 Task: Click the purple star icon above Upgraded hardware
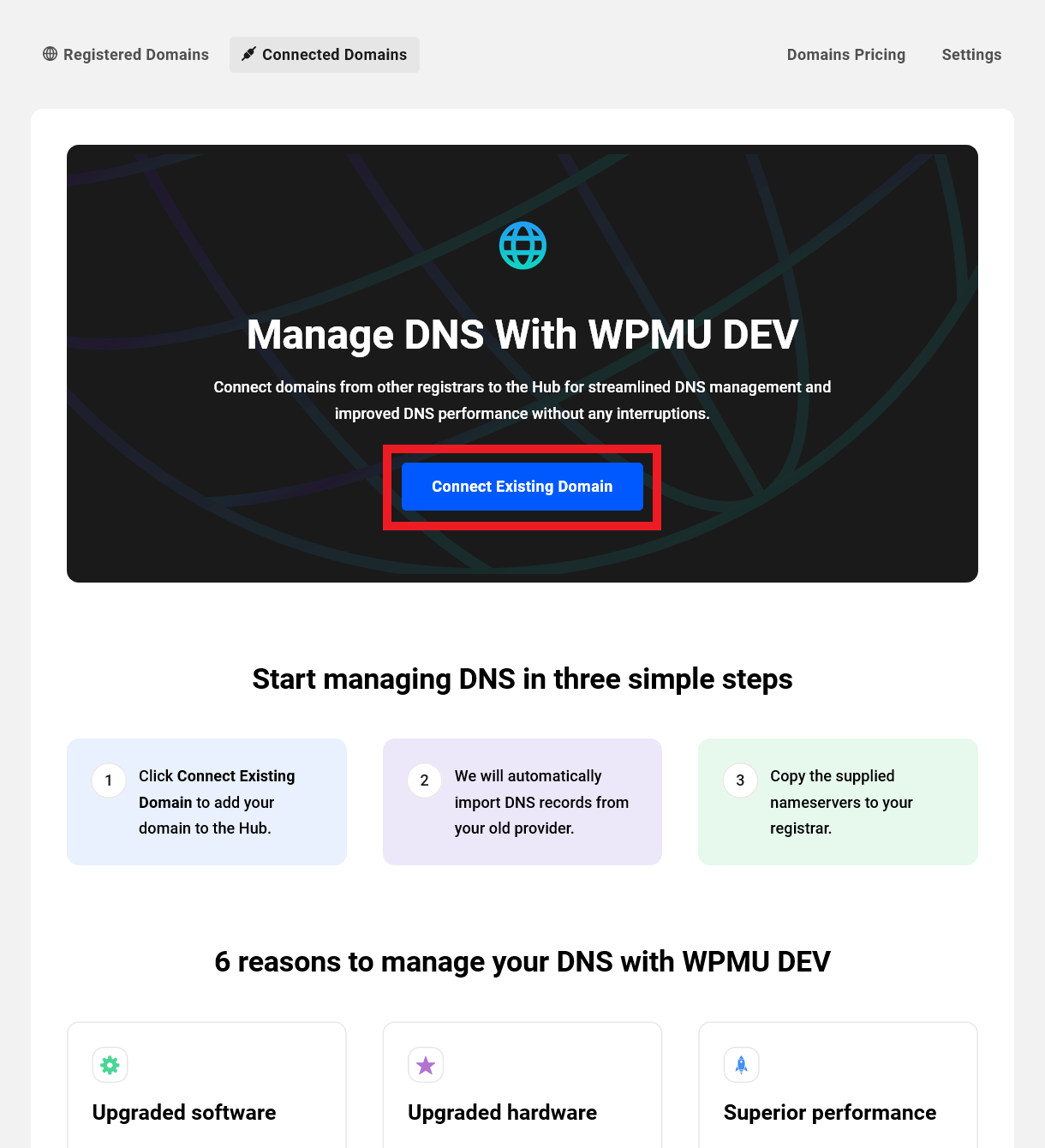[426, 1065]
